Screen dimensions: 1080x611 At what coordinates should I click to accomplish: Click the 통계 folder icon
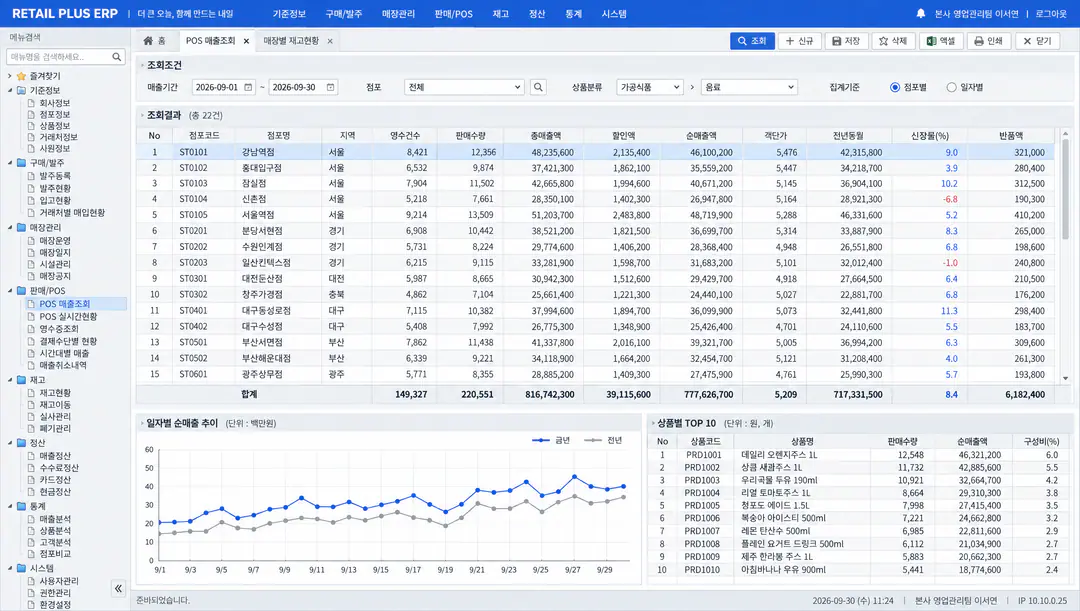tap(21, 506)
